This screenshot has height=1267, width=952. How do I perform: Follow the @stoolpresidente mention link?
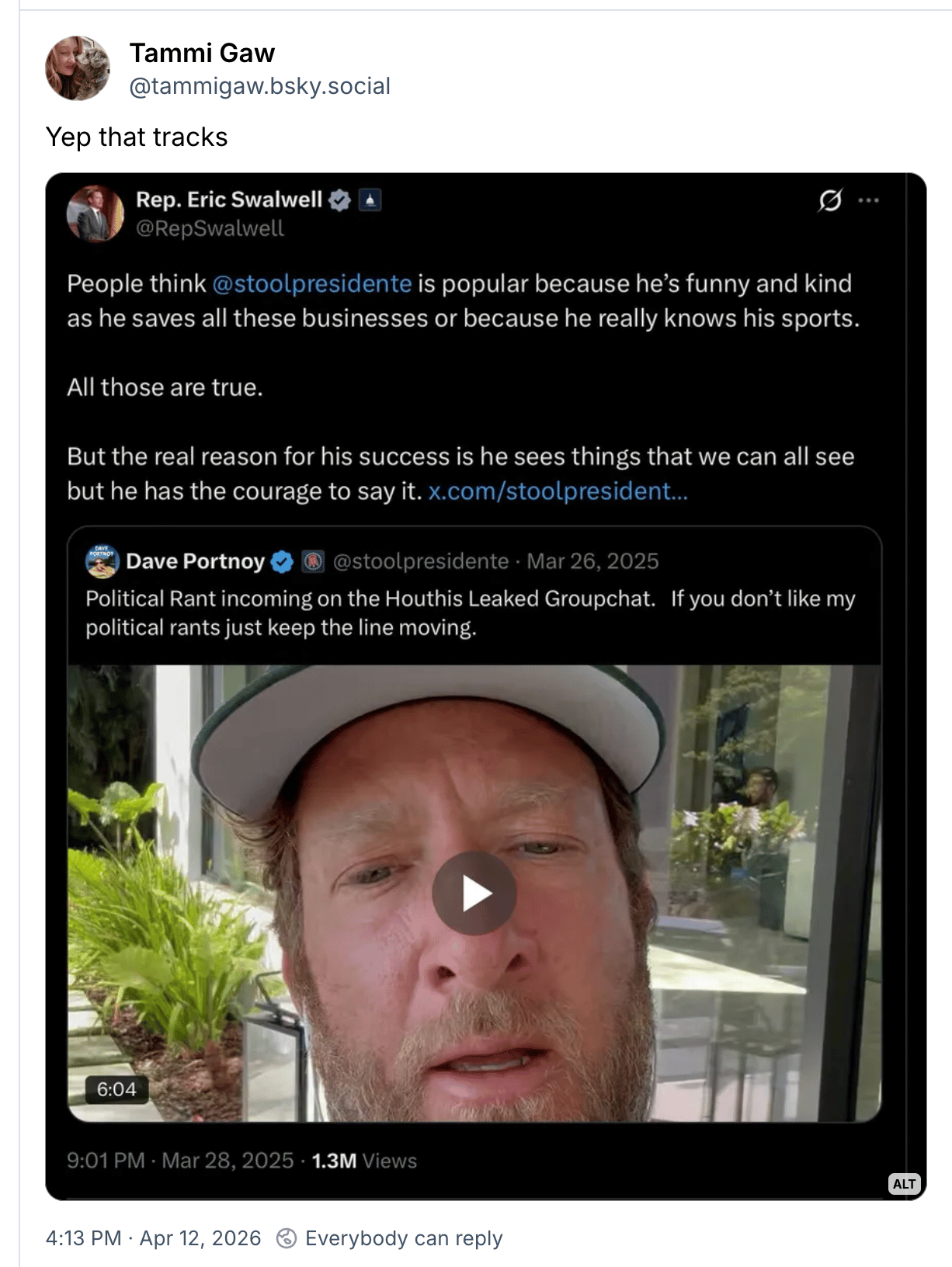(312, 283)
